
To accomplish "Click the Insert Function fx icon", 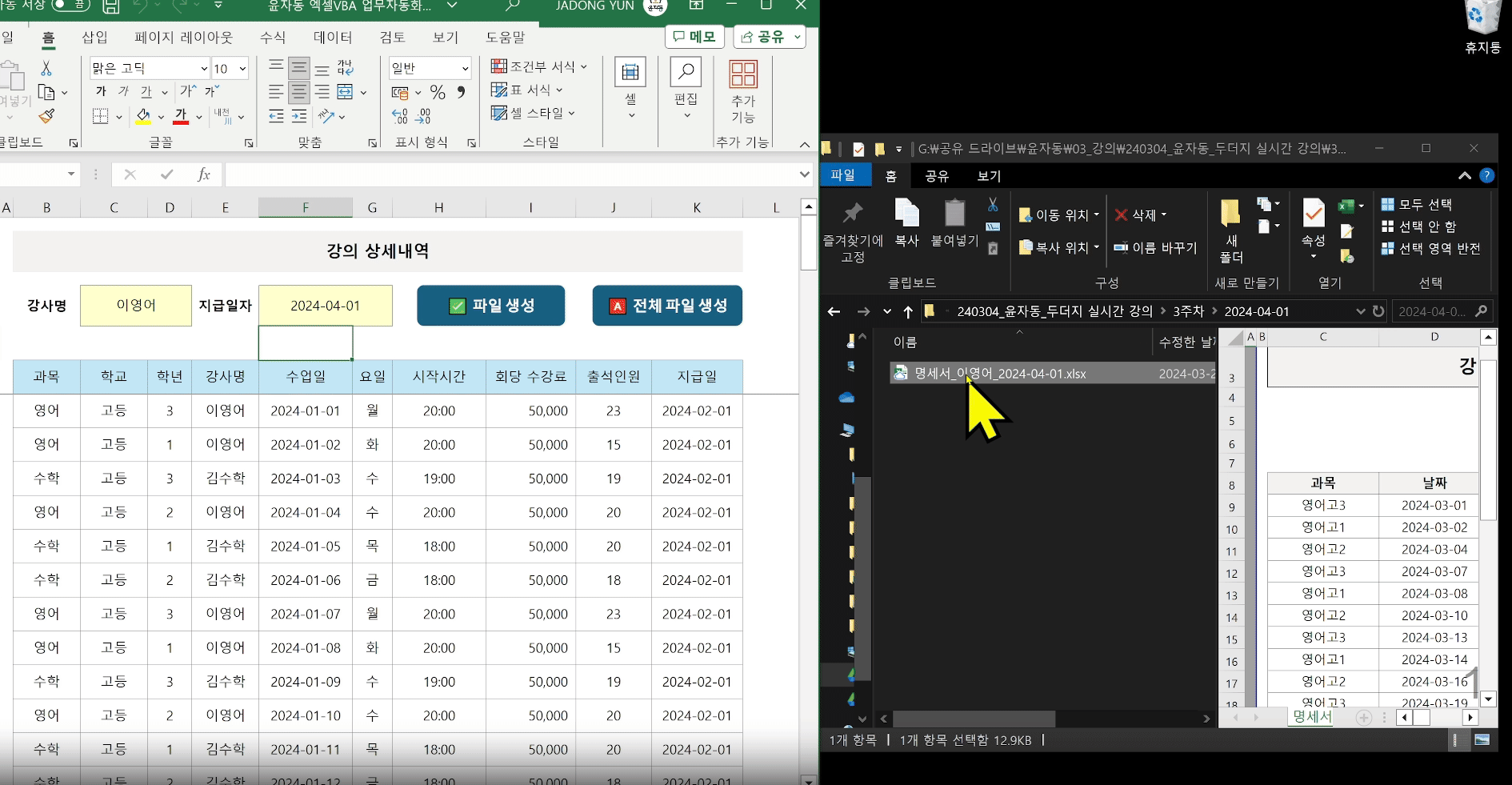I will click(x=203, y=174).
